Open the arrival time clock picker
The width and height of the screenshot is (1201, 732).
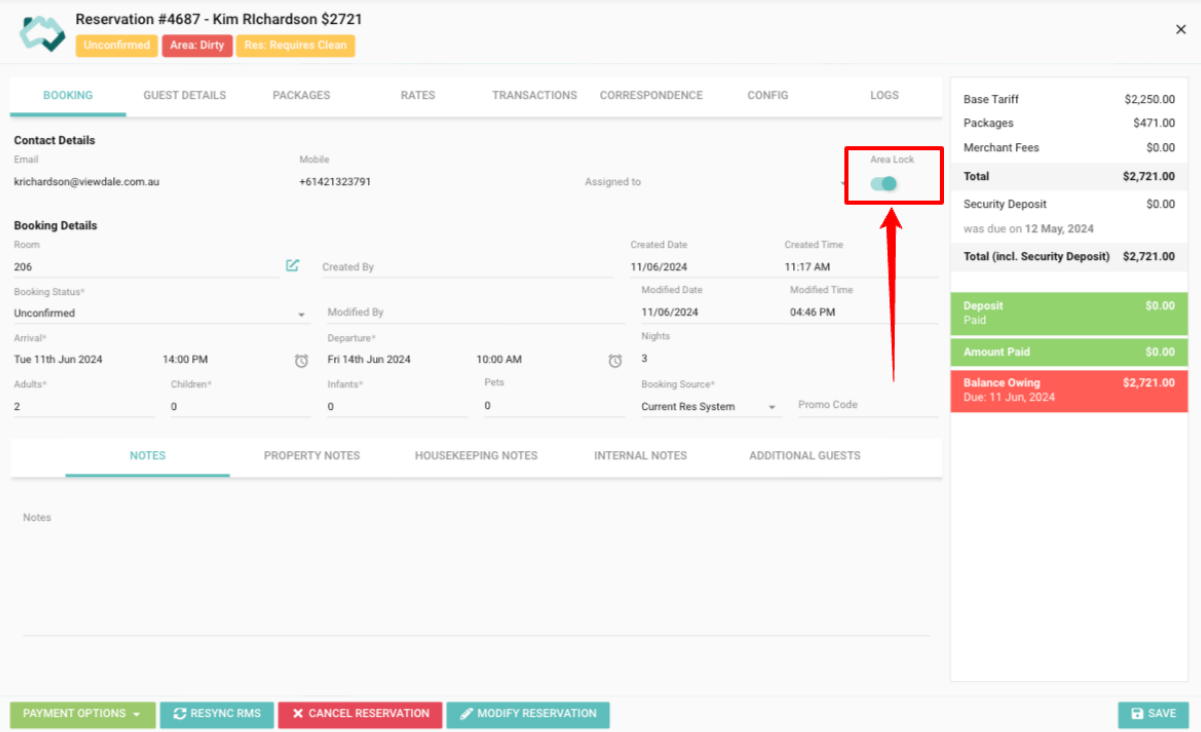[301, 361]
